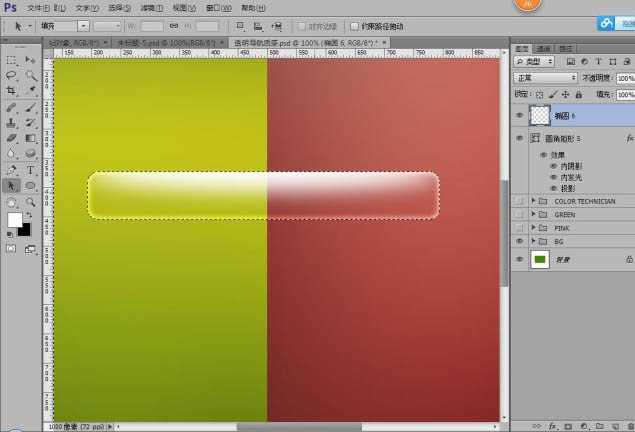
Task: Hide the rounded rectangle shape layer
Action: (520, 138)
